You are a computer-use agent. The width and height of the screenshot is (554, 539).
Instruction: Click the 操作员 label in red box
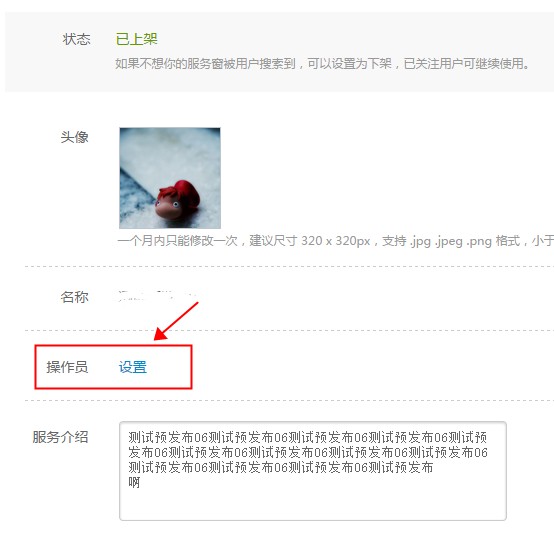click(67, 367)
